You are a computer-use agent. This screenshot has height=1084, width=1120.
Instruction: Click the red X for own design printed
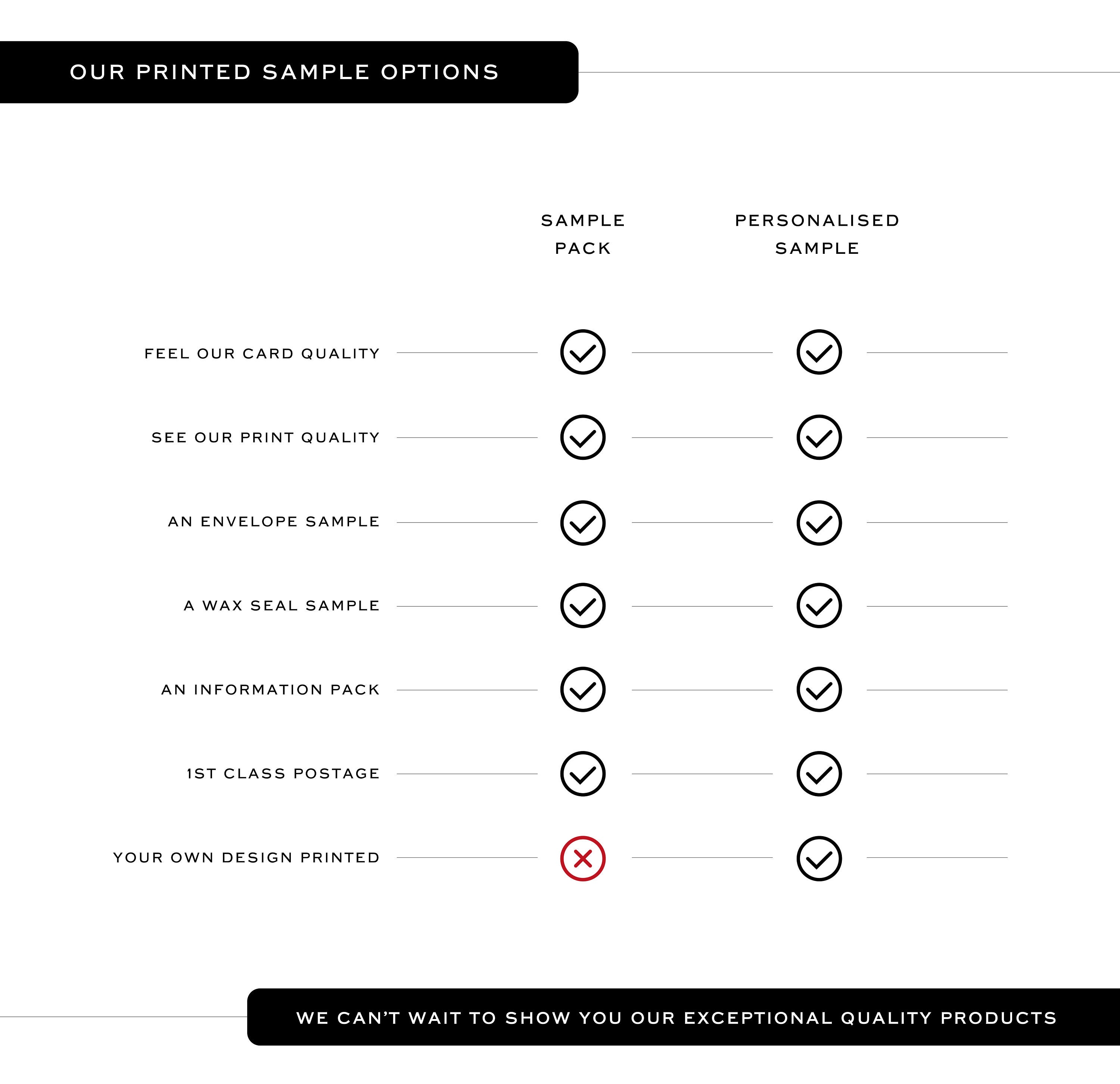point(582,858)
